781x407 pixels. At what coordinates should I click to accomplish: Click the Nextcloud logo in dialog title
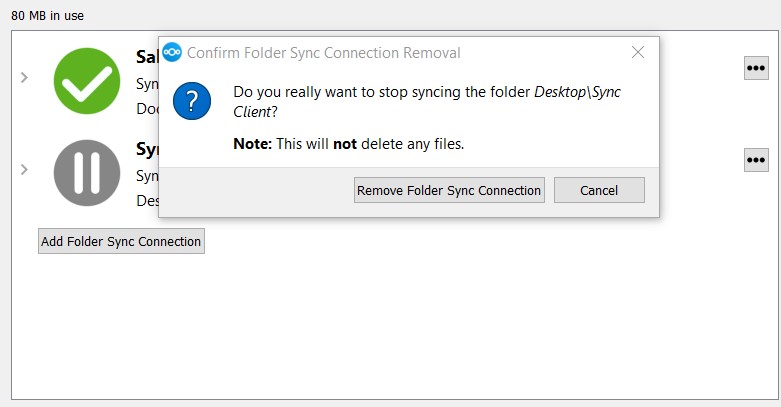172,52
